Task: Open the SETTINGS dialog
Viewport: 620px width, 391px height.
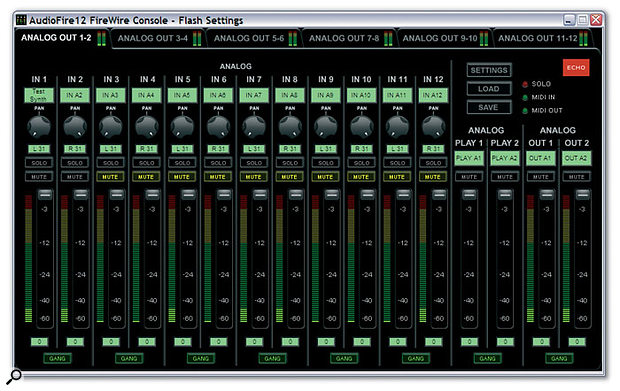Action: pyautogui.click(x=489, y=70)
